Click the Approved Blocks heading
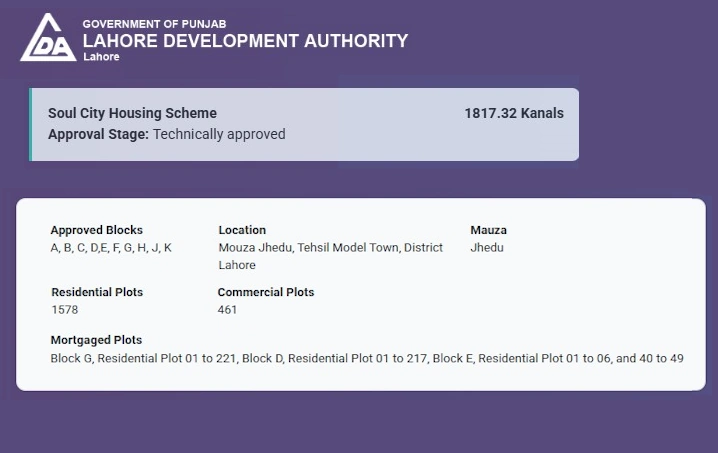 [97, 230]
